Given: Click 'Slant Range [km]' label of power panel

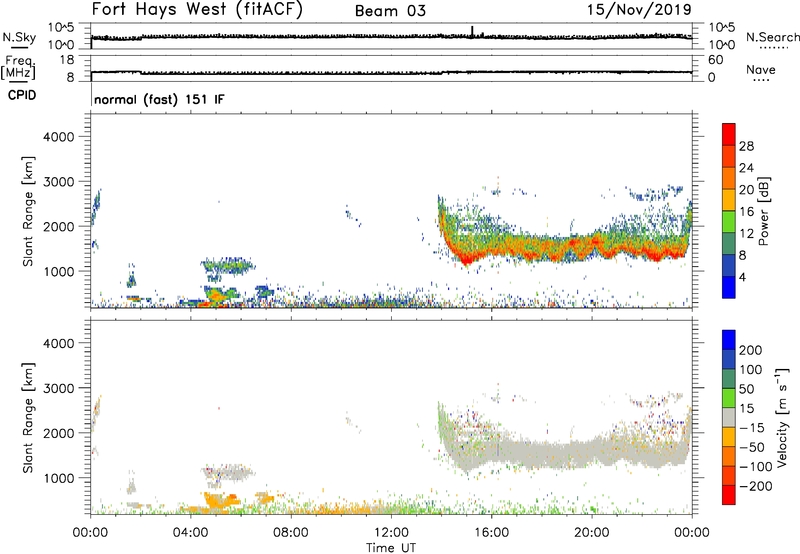Looking at the screenshot, I should point(28,212).
